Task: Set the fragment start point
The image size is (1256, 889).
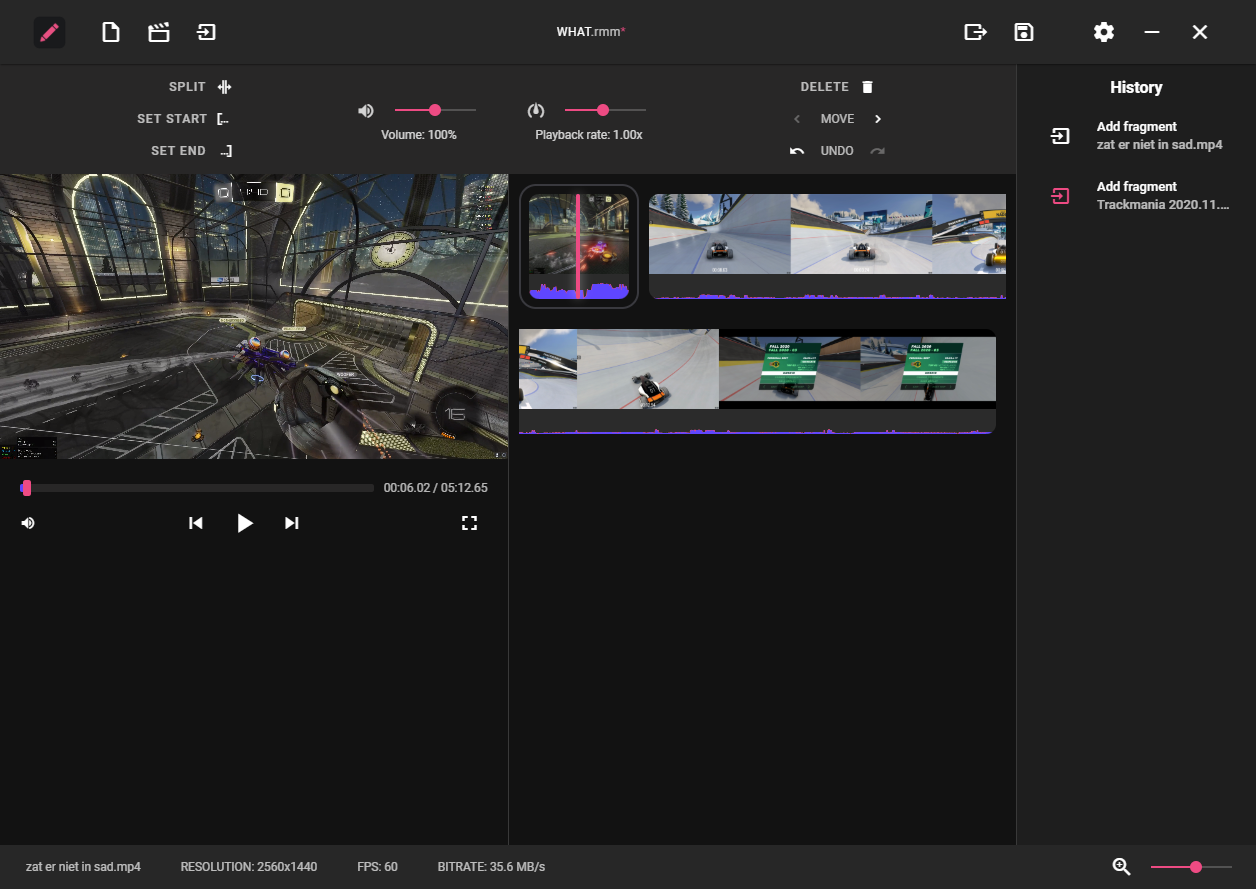Action: [x=183, y=119]
